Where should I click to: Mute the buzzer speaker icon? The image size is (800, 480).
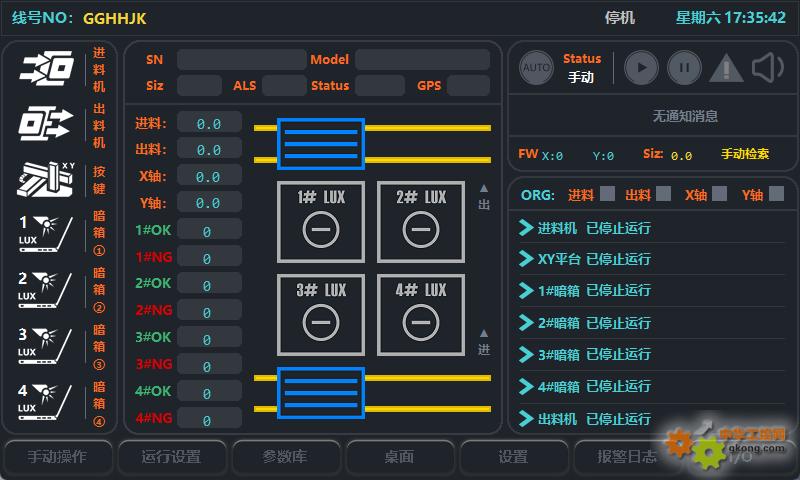click(768, 67)
